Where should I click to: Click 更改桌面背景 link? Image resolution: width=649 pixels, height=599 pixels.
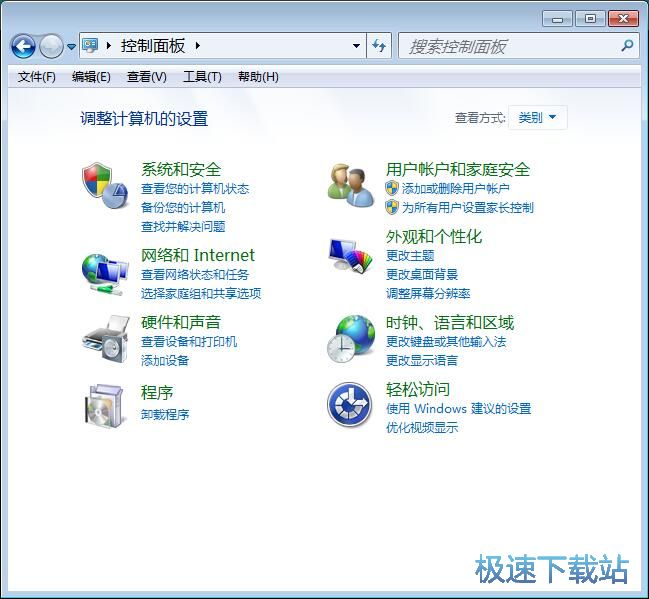click(x=422, y=274)
